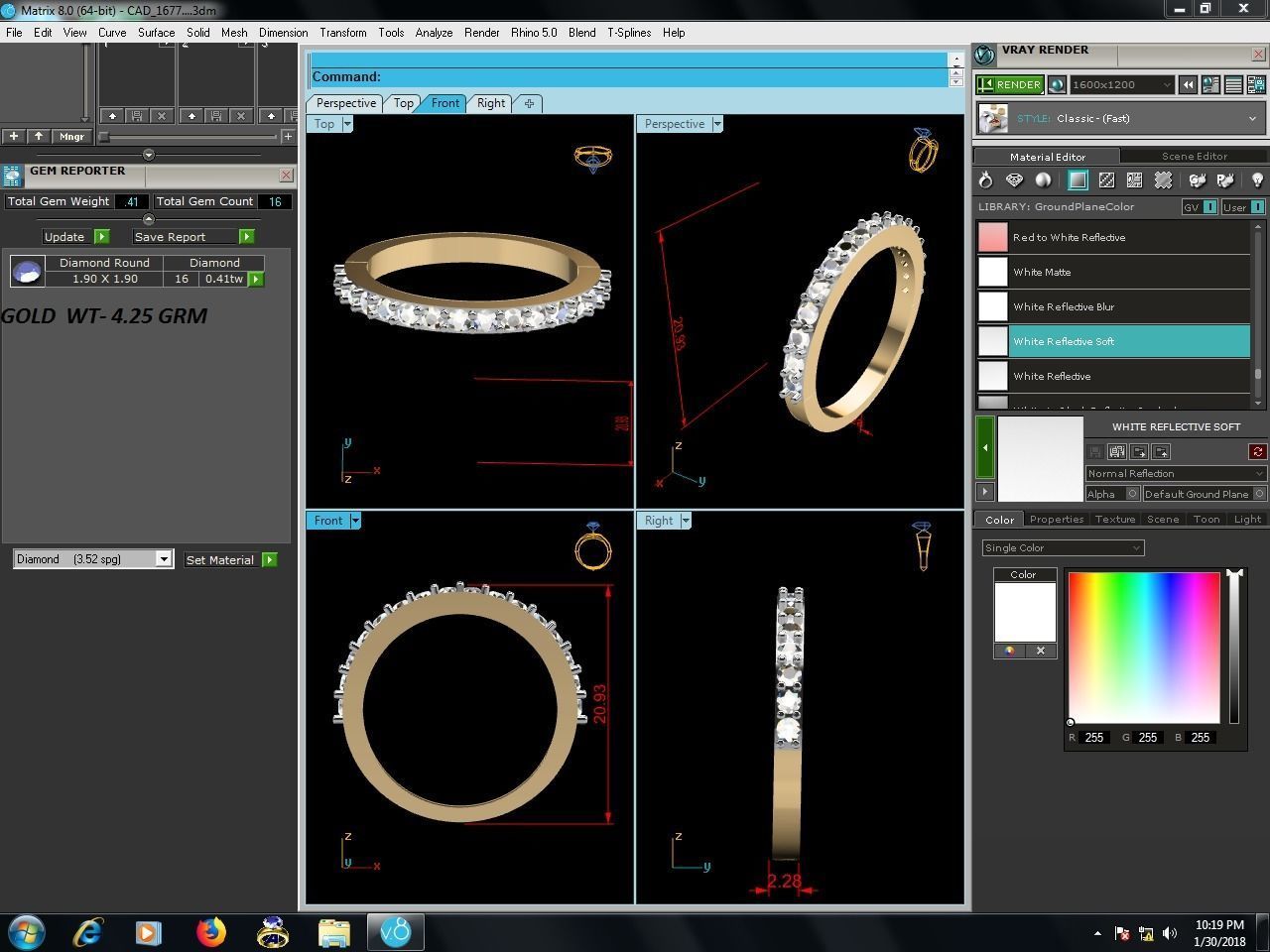Click the brightness vertical slider
This screenshot has width=1270, height=952.
1234,648
